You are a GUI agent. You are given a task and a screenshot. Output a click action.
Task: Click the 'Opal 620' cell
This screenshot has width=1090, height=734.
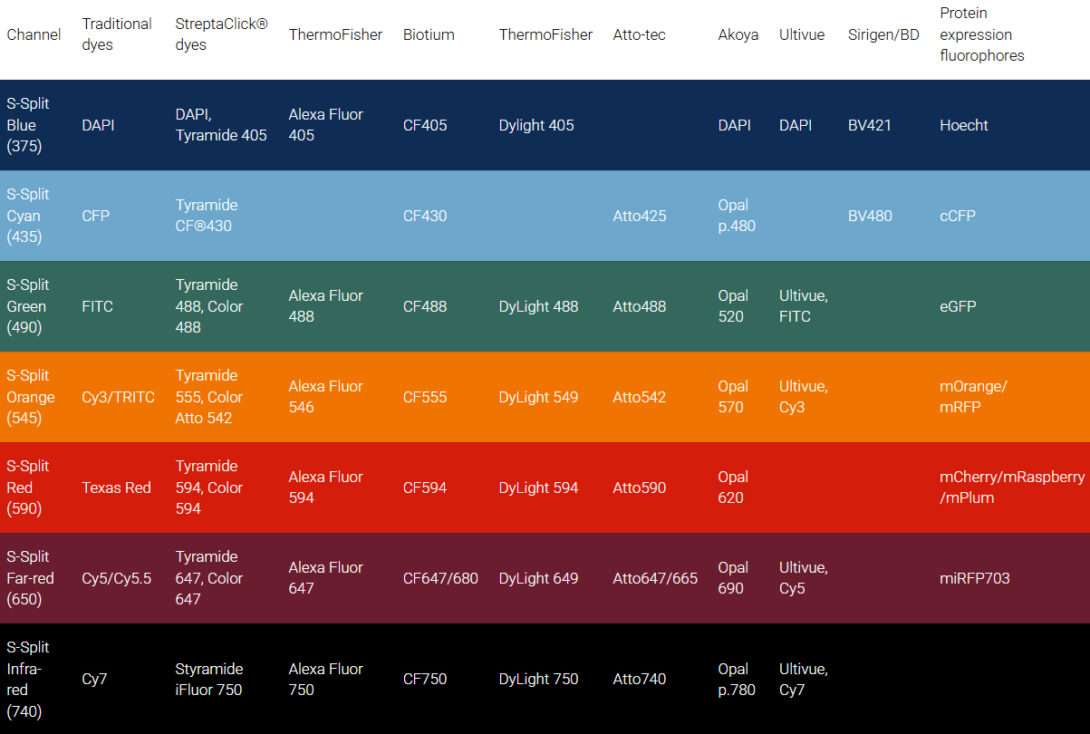[x=733, y=487]
